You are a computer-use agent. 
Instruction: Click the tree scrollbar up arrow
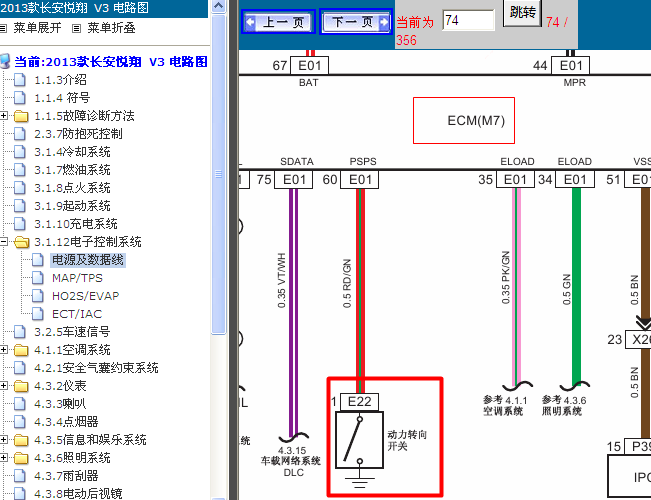[x=218, y=6]
